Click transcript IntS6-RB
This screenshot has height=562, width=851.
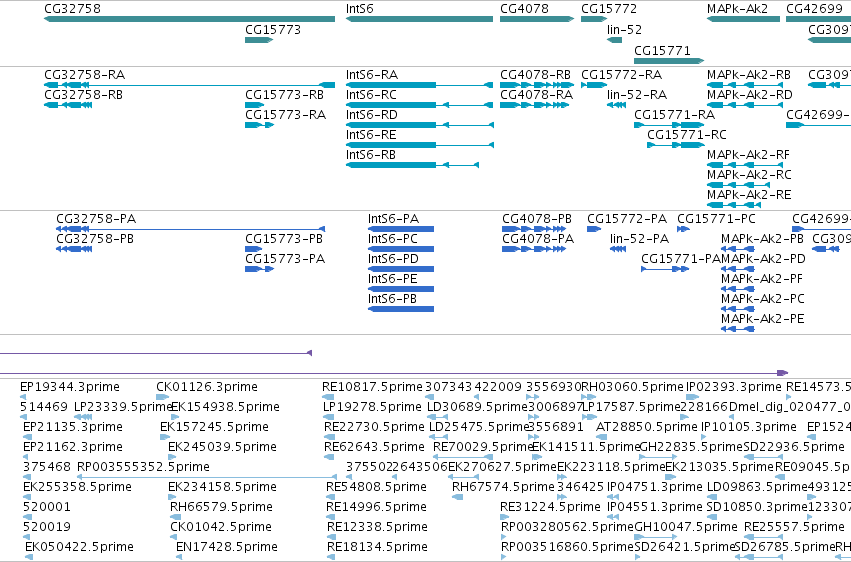[412, 165]
